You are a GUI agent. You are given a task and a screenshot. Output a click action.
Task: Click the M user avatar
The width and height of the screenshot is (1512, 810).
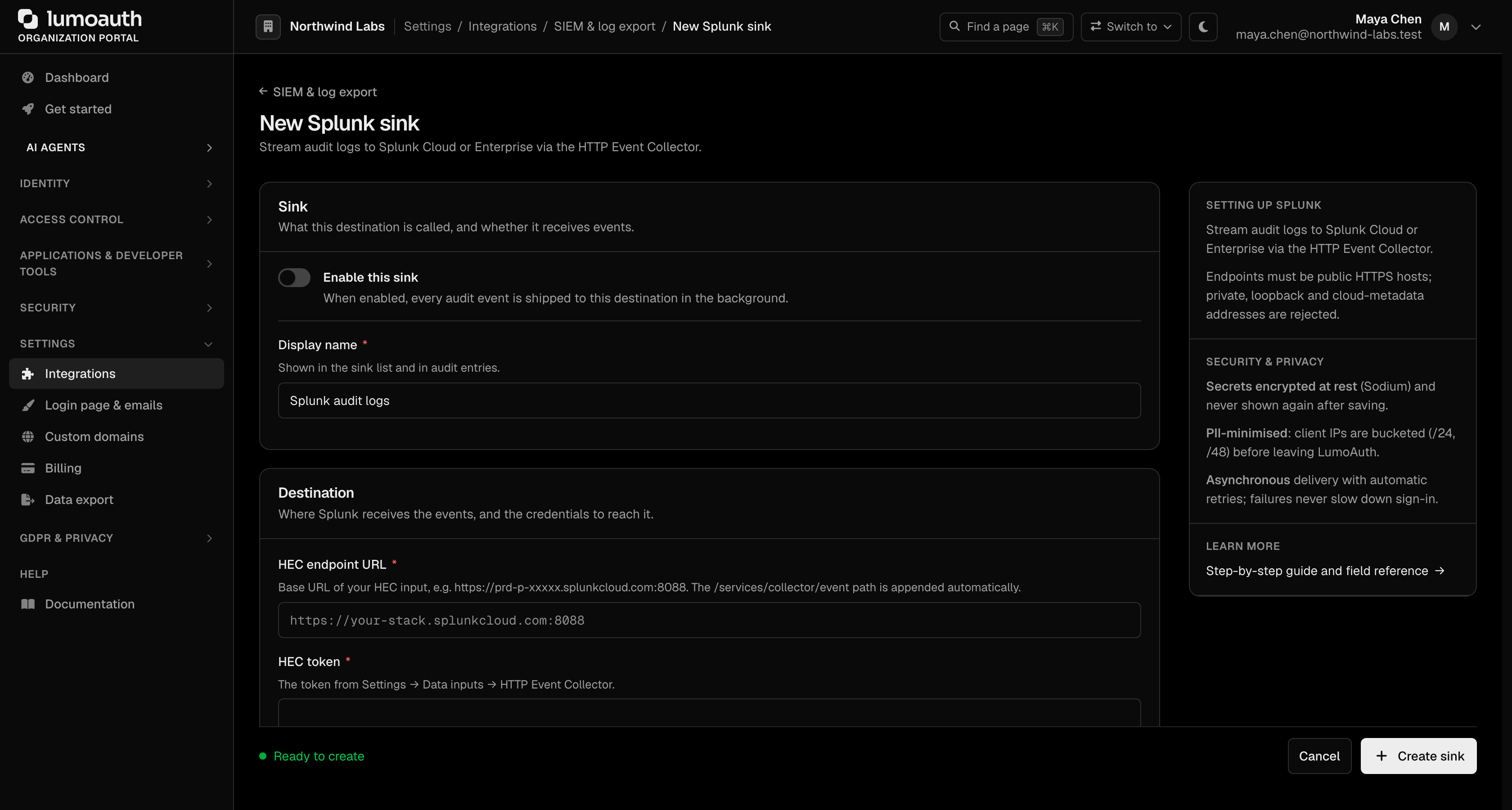click(x=1444, y=27)
